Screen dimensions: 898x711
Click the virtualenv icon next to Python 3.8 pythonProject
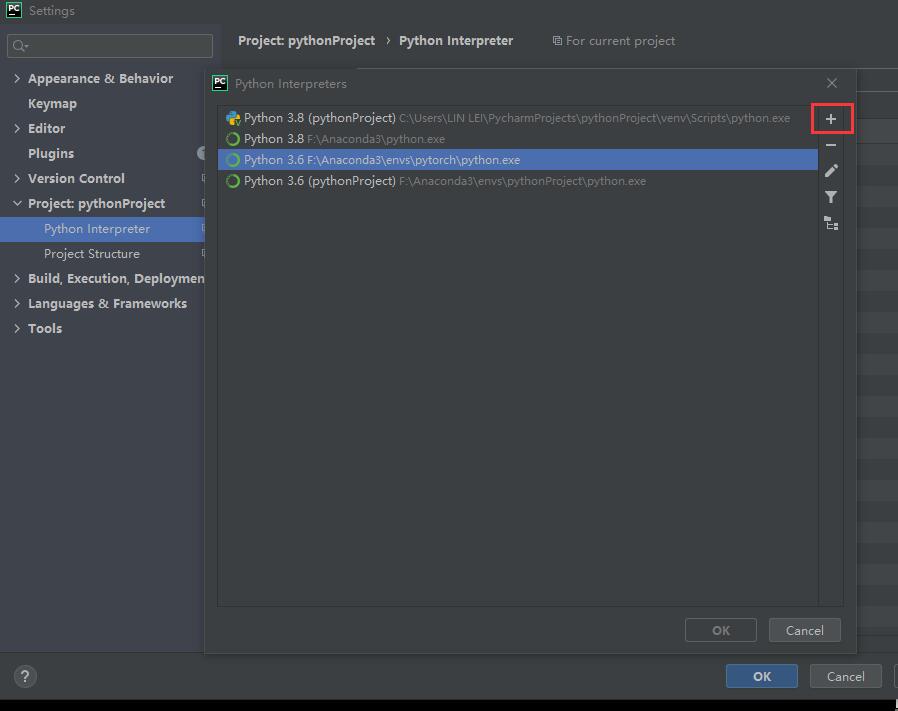(x=233, y=117)
